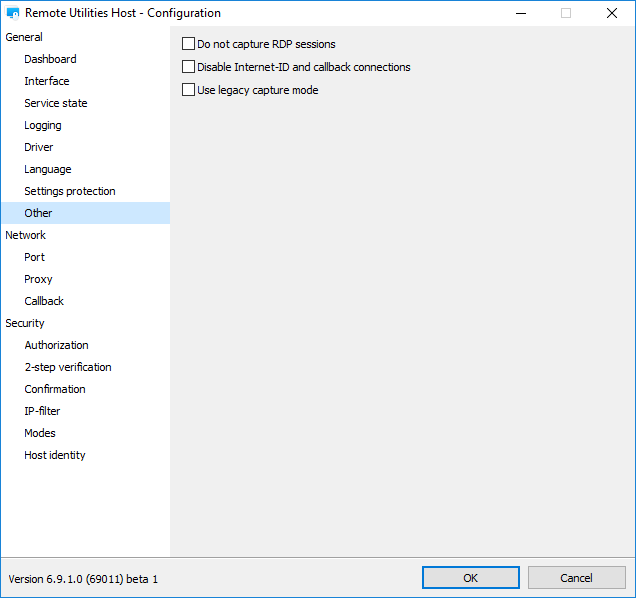This screenshot has width=636, height=598.
Task: Open the Logging section
Action: pos(43,125)
